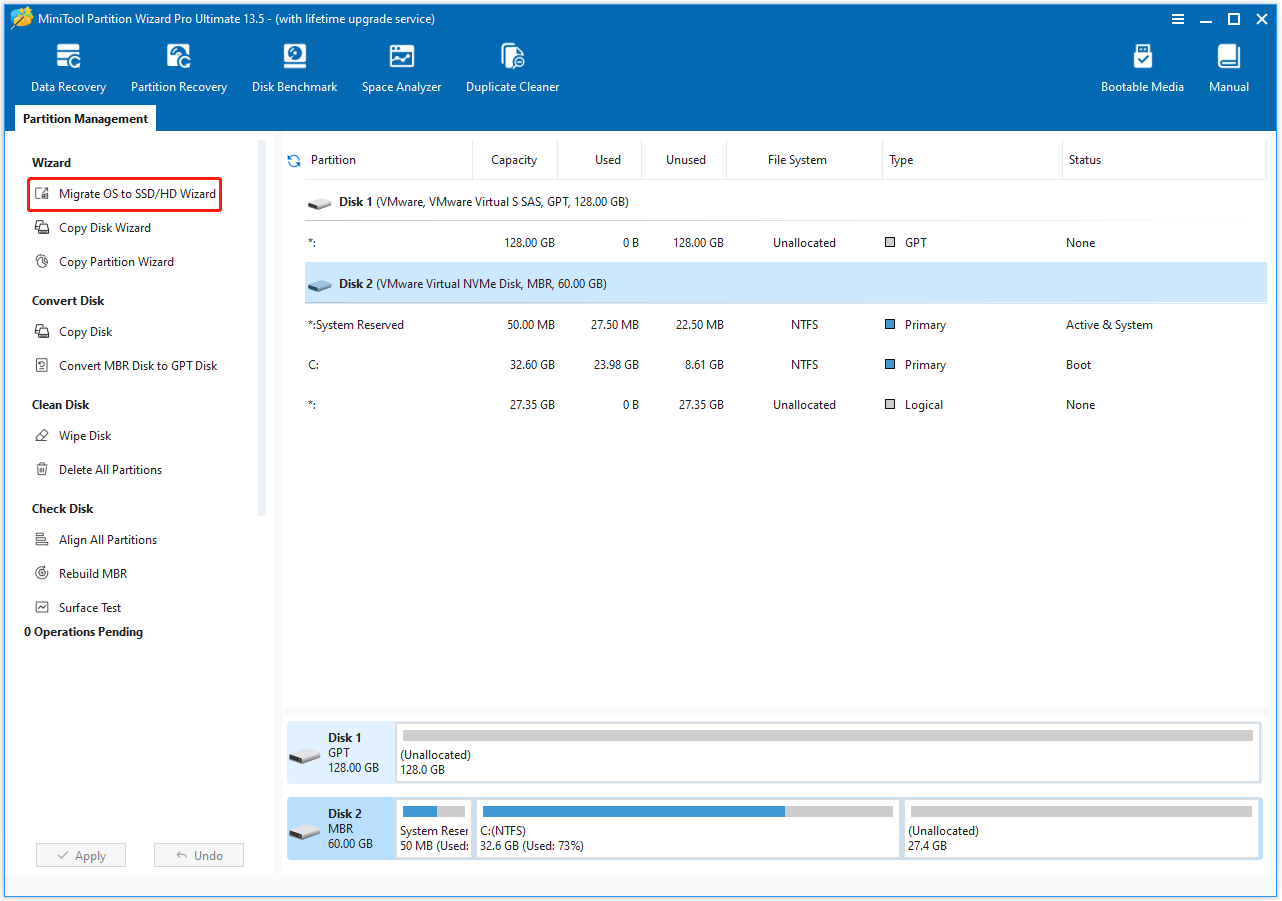
Task: Refresh the partition list
Action: 293,159
